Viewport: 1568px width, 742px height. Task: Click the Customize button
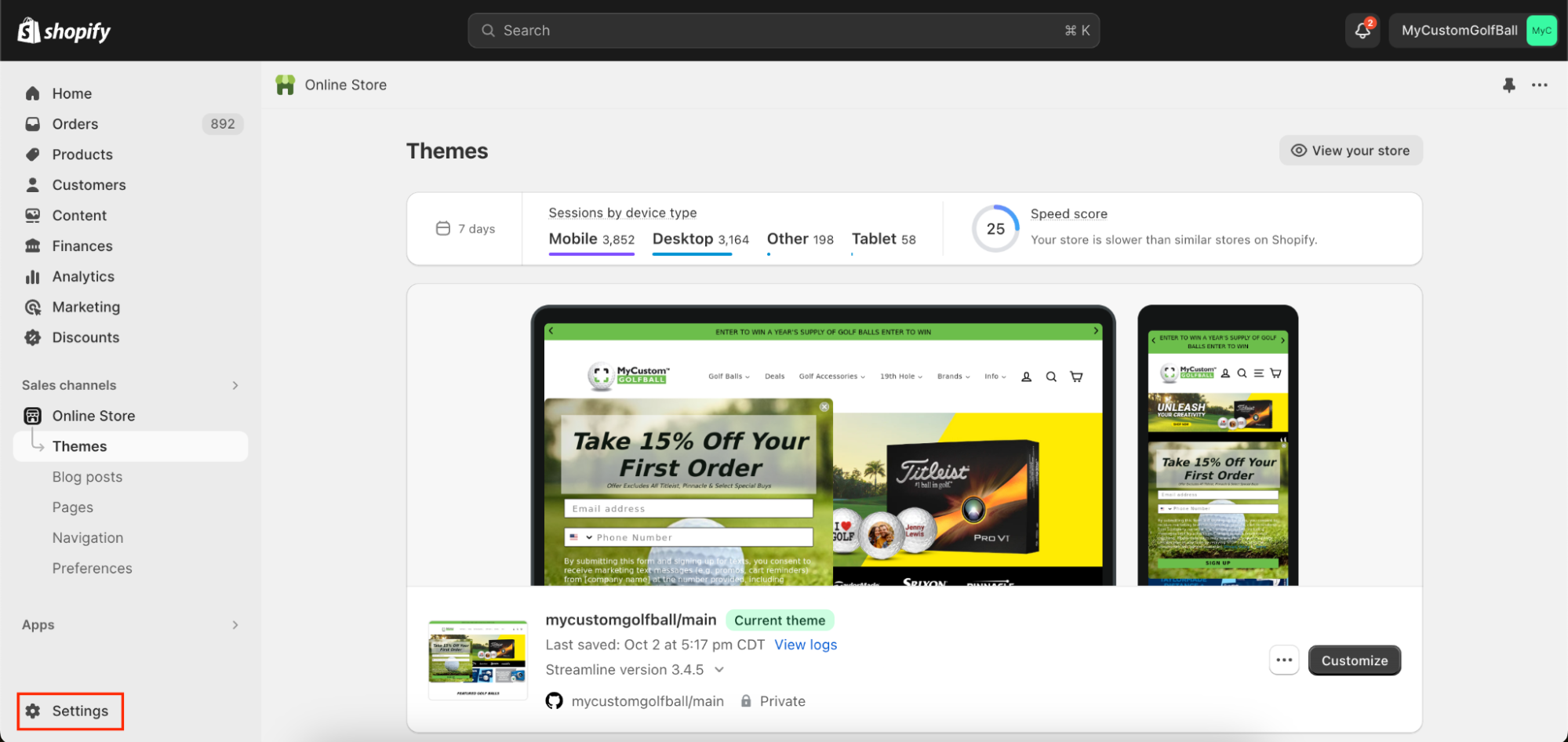[x=1354, y=660]
